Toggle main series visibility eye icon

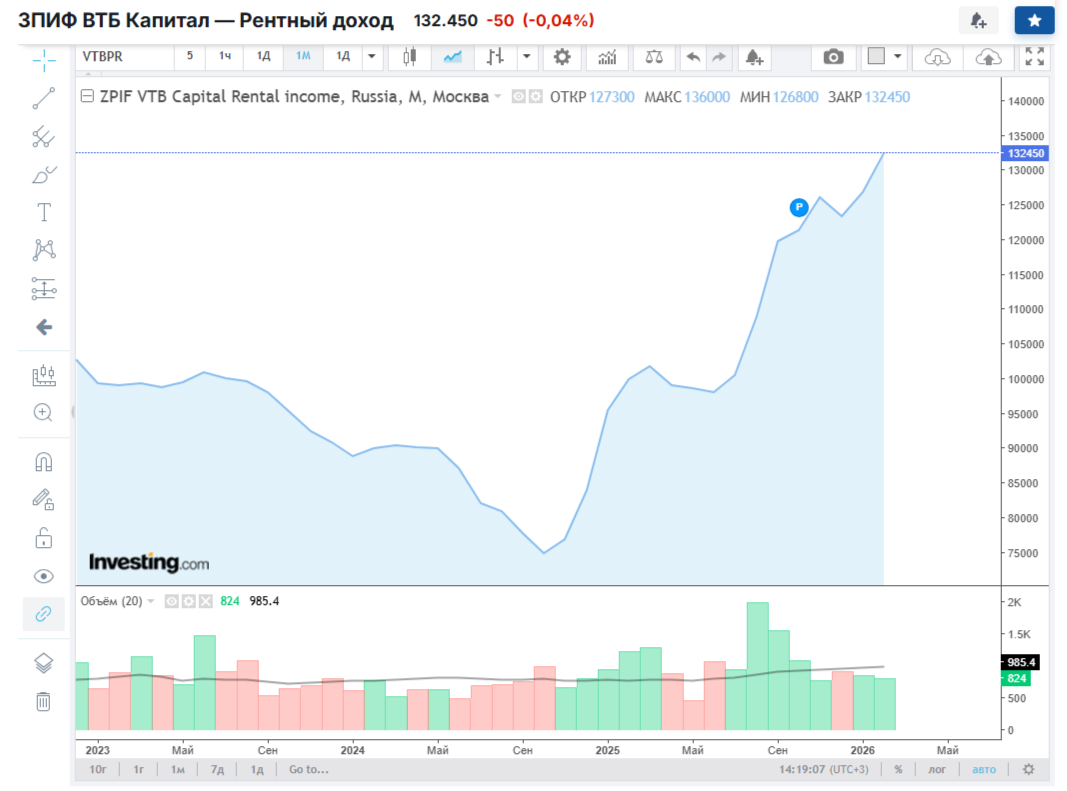(519, 97)
